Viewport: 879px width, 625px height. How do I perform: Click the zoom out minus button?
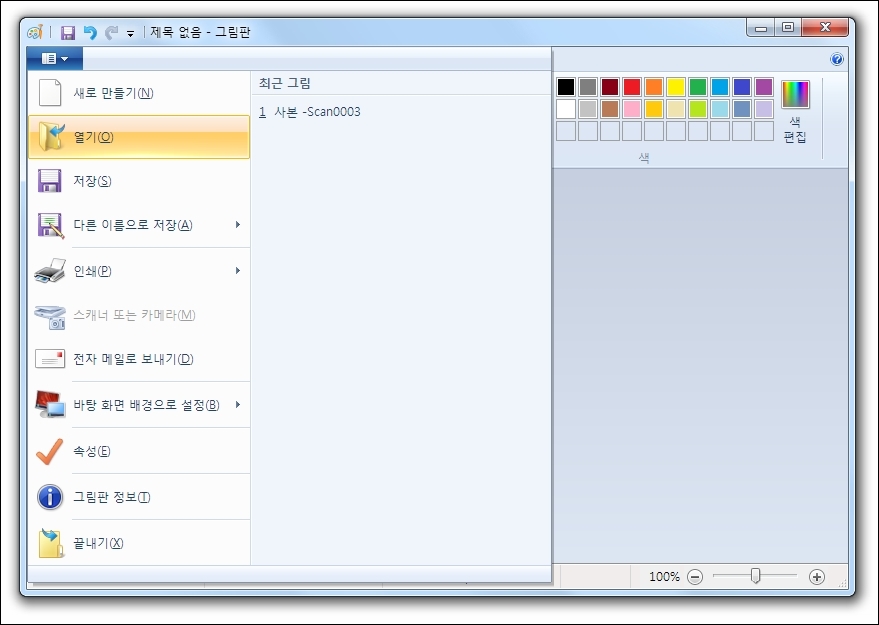pos(695,576)
